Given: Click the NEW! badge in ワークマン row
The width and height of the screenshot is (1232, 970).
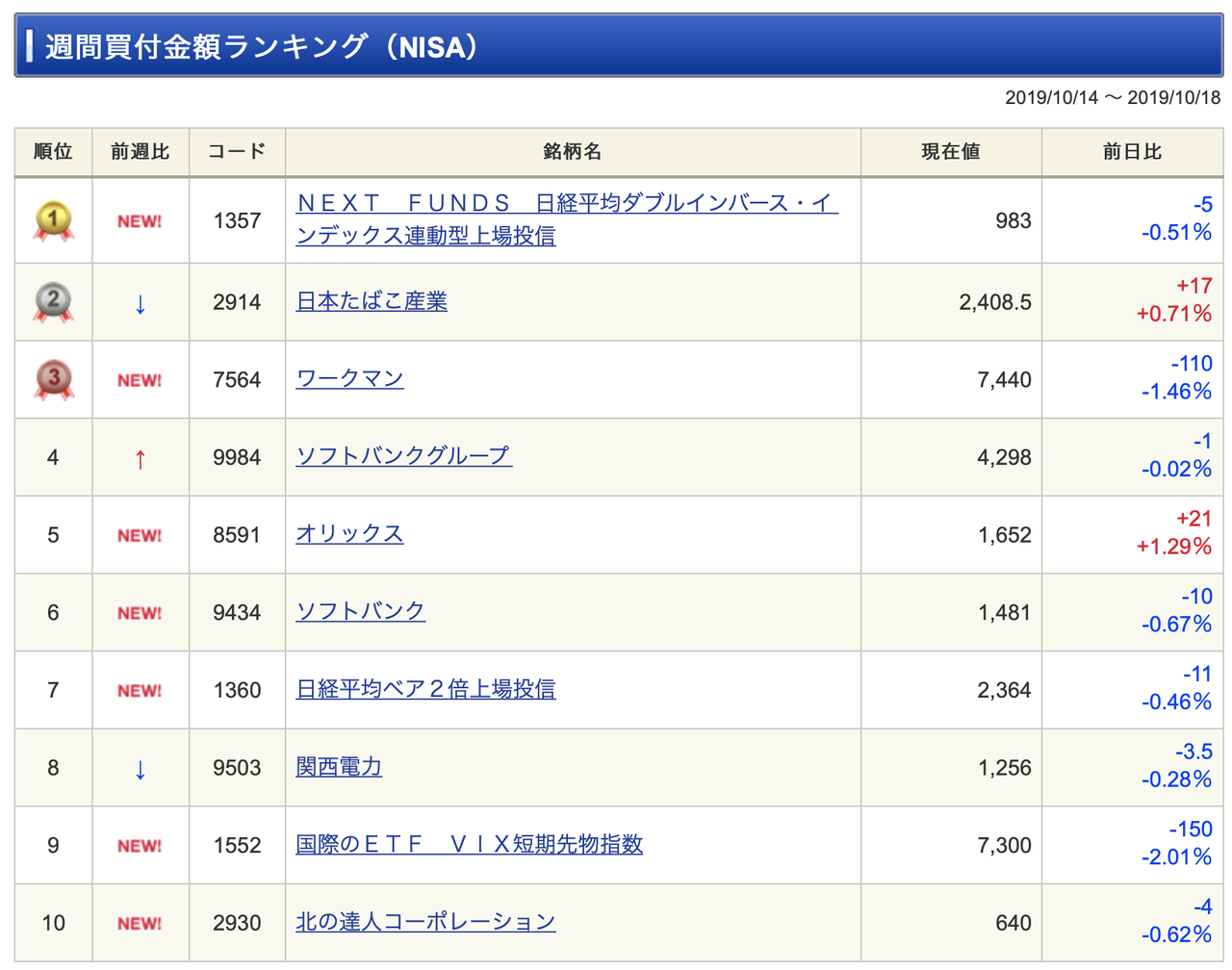Looking at the screenshot, I should tap(140, 380).
